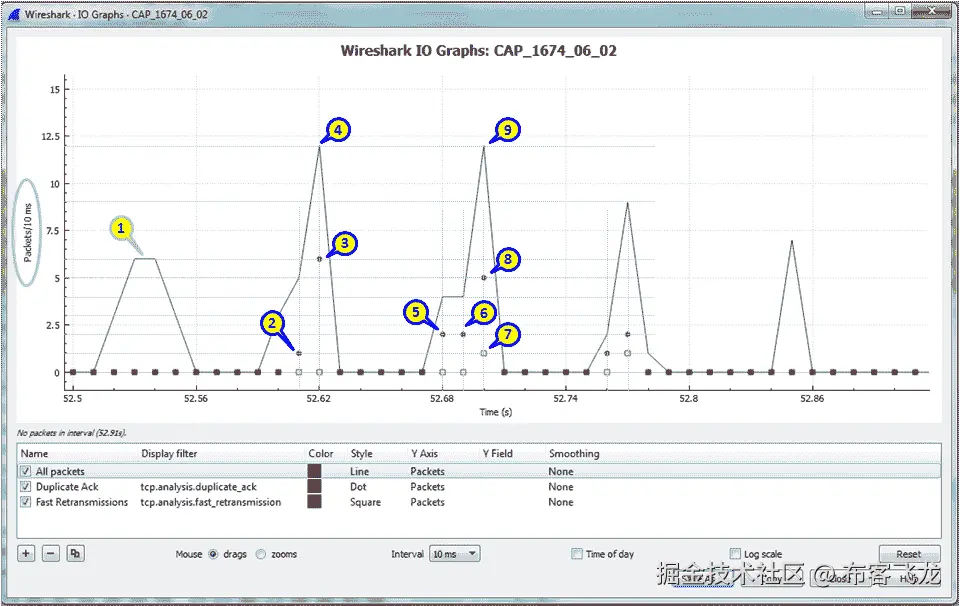The image size is (960, 606).
Task: Click the Style column header
Action: (361, 454)
